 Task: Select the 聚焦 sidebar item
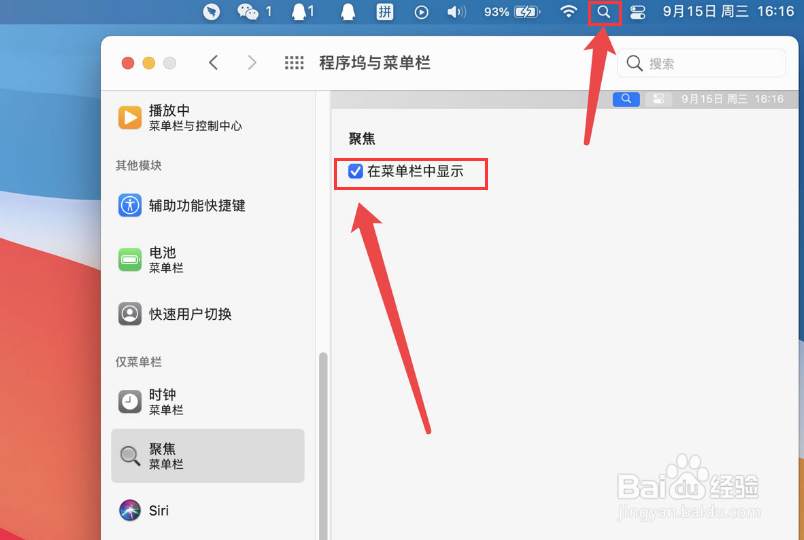[x=208, y=456]
